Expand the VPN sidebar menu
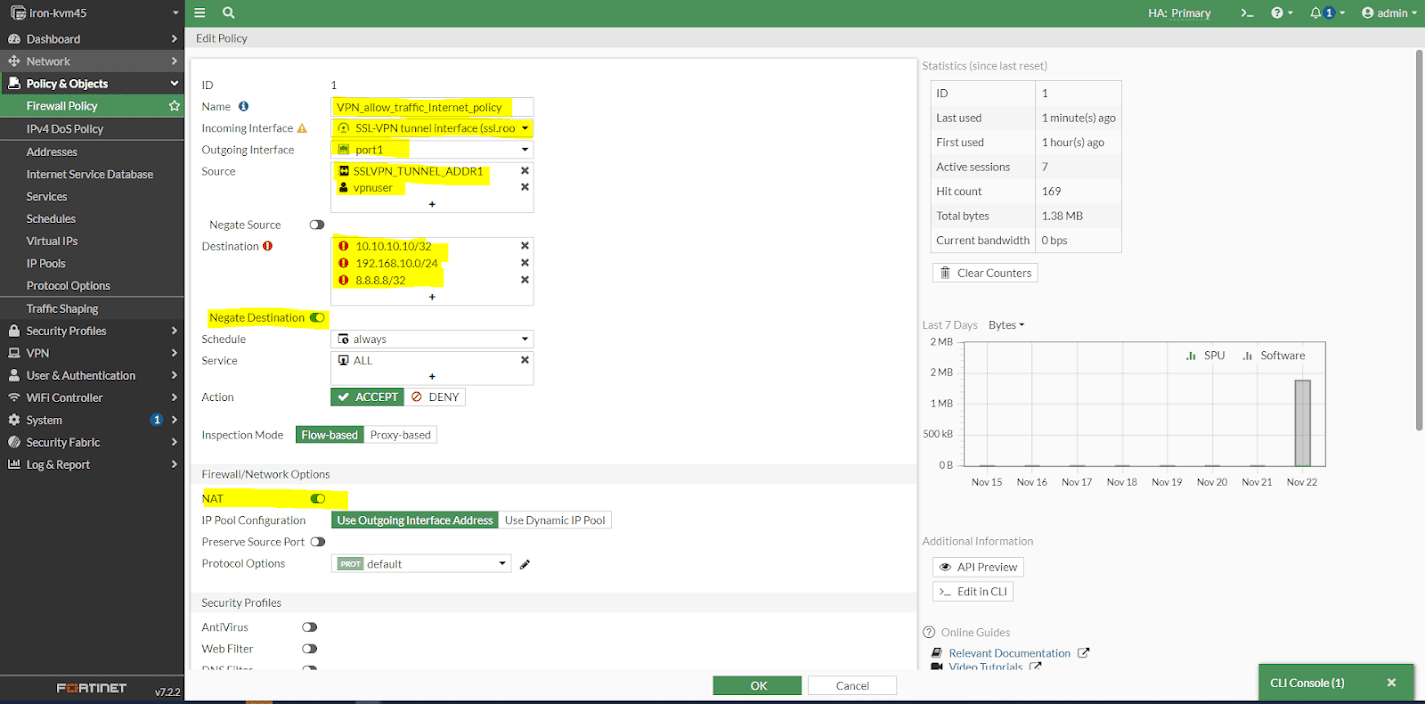The width and height of the screenshot is (1425, 704). tap(92, 353)
